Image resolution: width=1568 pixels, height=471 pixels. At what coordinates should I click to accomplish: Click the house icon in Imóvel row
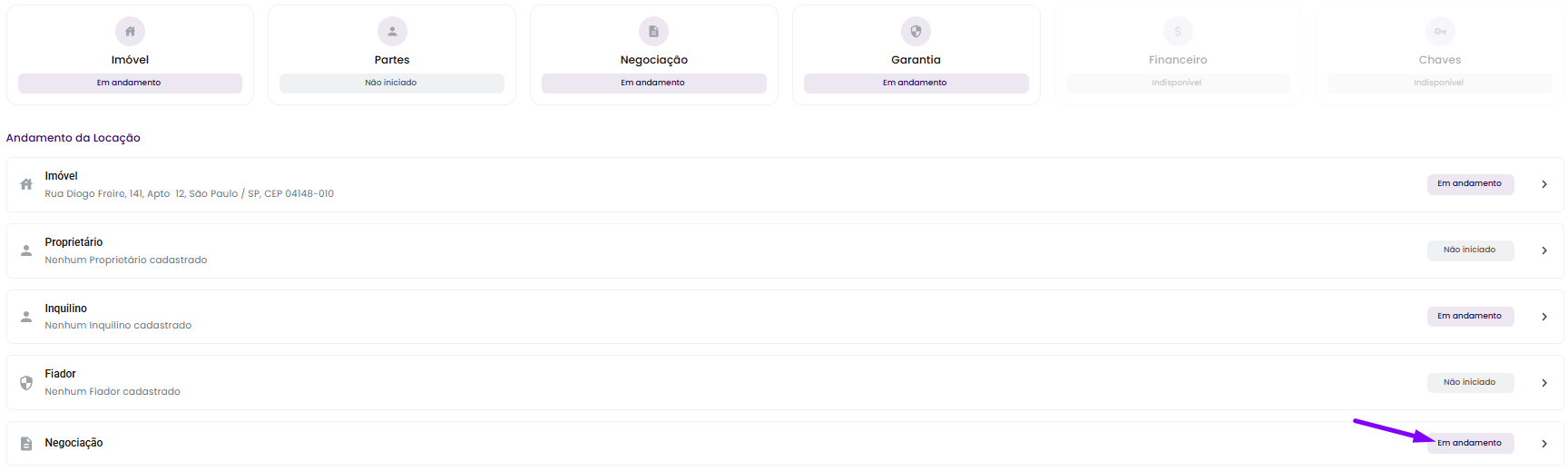(x=26, y=184)
